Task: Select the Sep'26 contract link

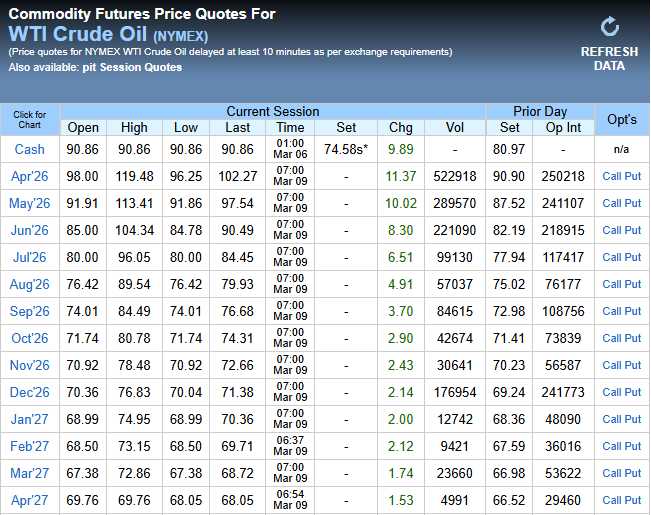Action: coord(29,311)
